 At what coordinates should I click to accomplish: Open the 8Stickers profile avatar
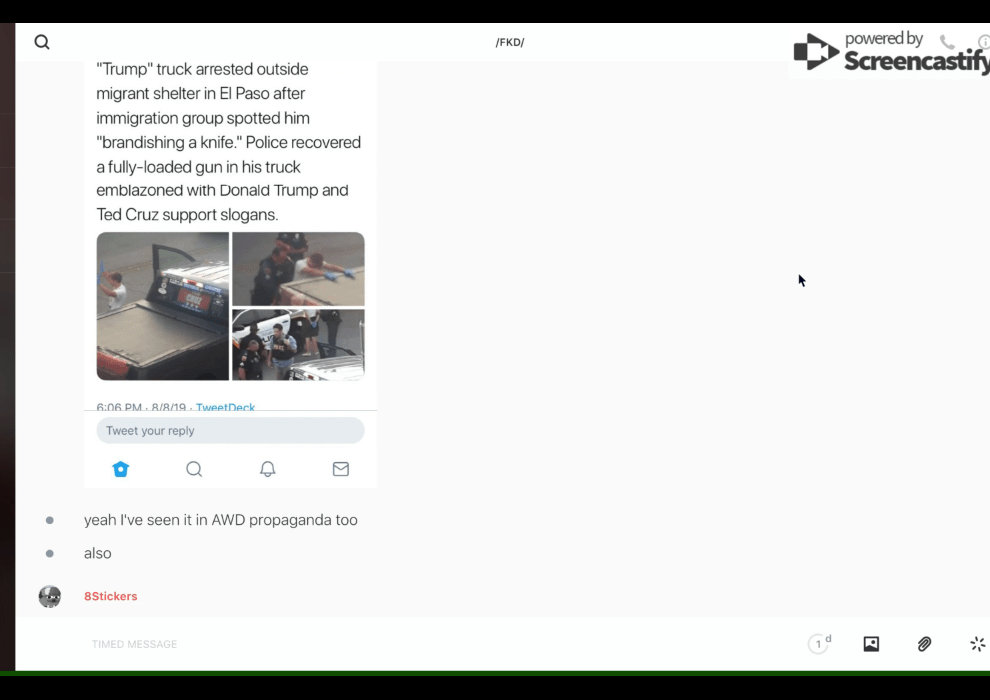coord(50,597)
